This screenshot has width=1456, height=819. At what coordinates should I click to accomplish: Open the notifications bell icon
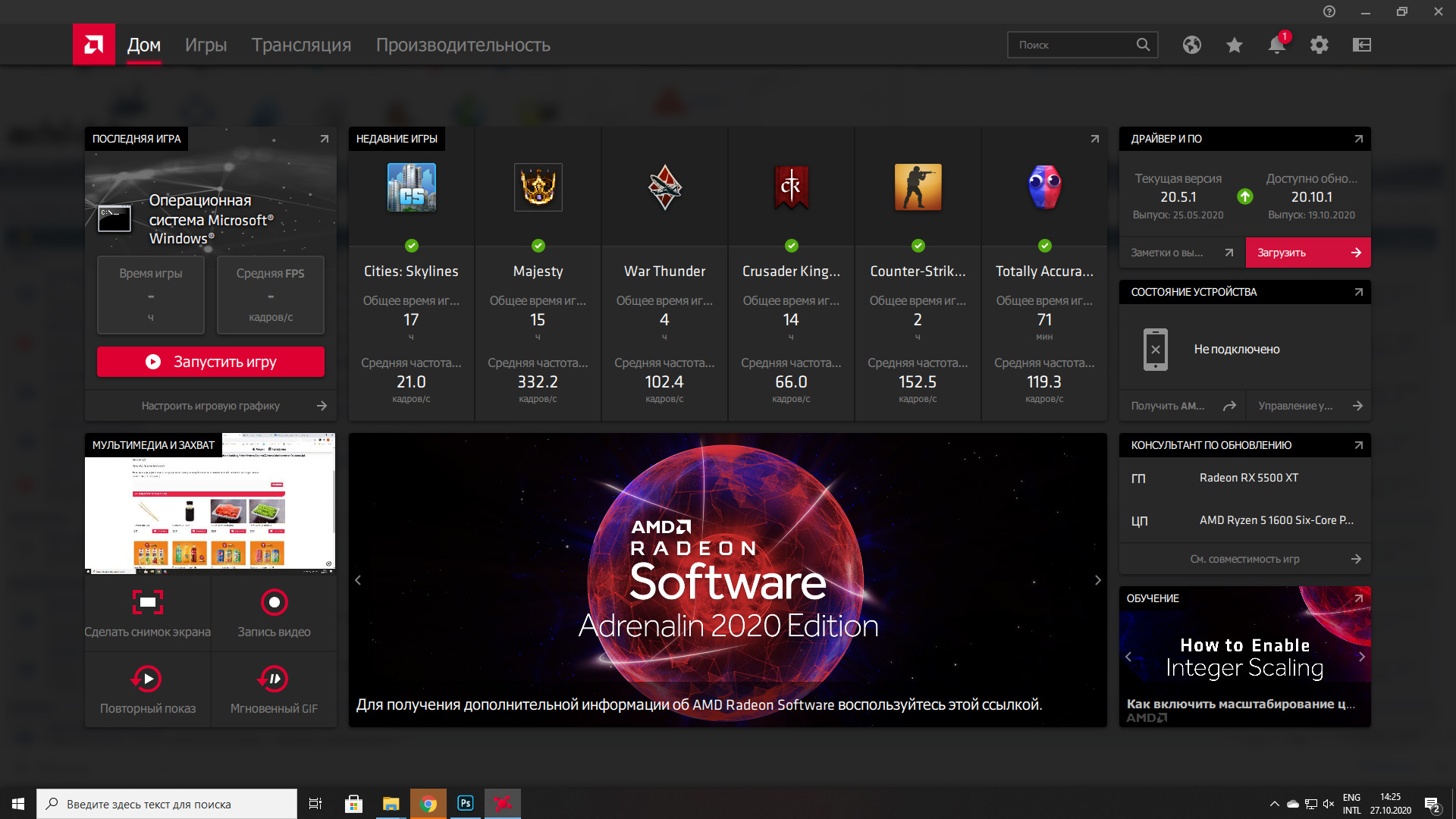(1276, 45)
